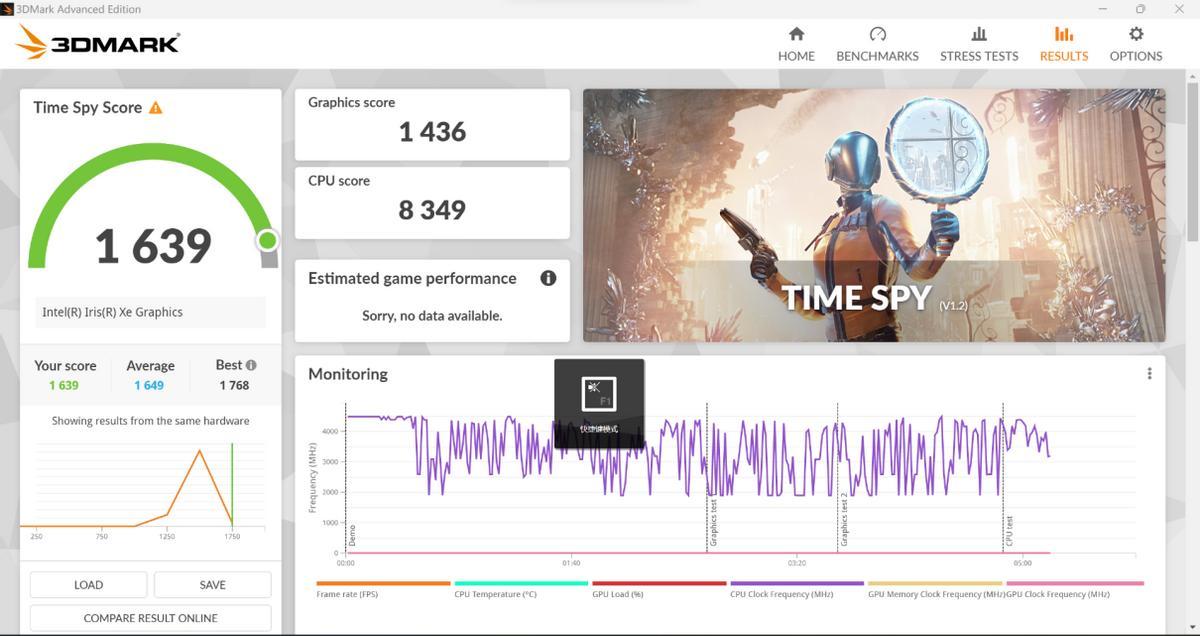Minimize the 3DMark window
1200x636 pixels.
pos(1103,9)
